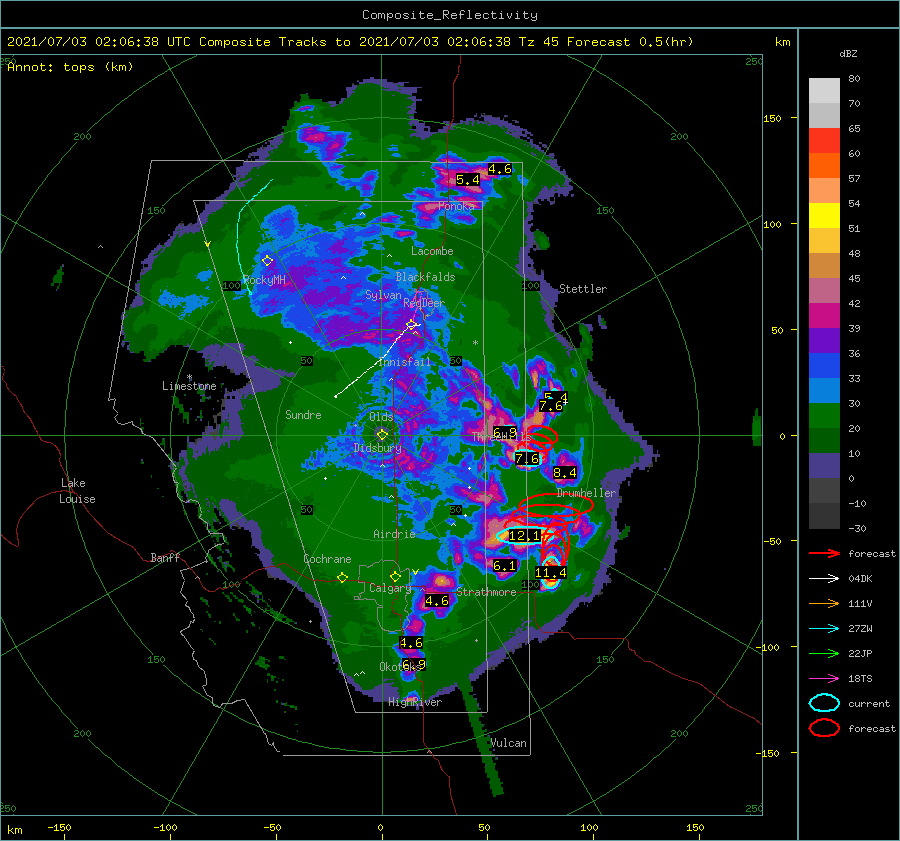Select the storm top label 6.1

click(x=505, y=566)
